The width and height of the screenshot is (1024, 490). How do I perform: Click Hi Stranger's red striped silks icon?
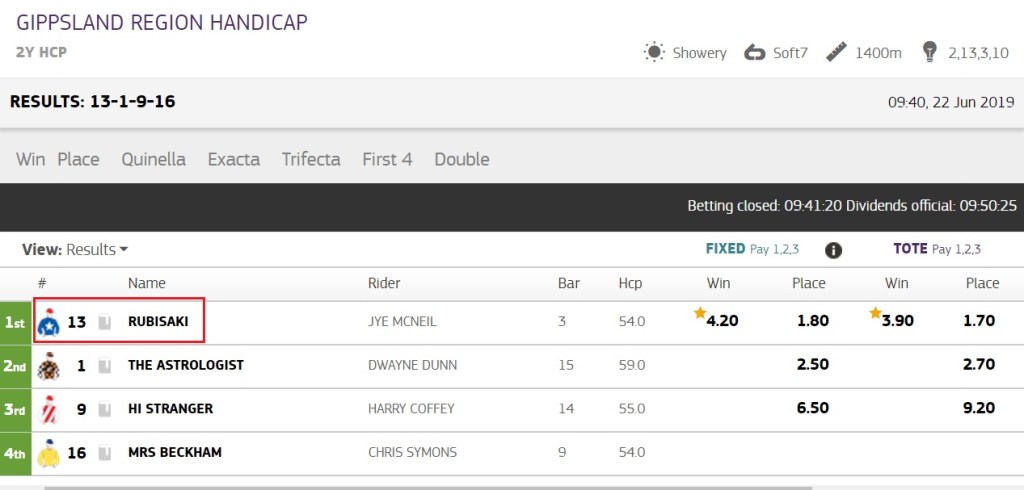(x=48, y=409)
